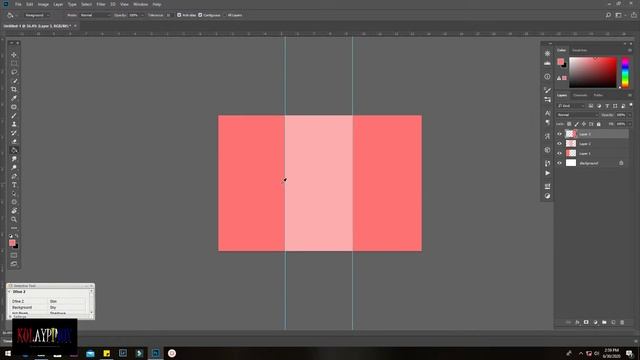Click the Tolerance input field
Image resolution: width=640 pixels, height=360 pixels.
(x=169, y=15)
